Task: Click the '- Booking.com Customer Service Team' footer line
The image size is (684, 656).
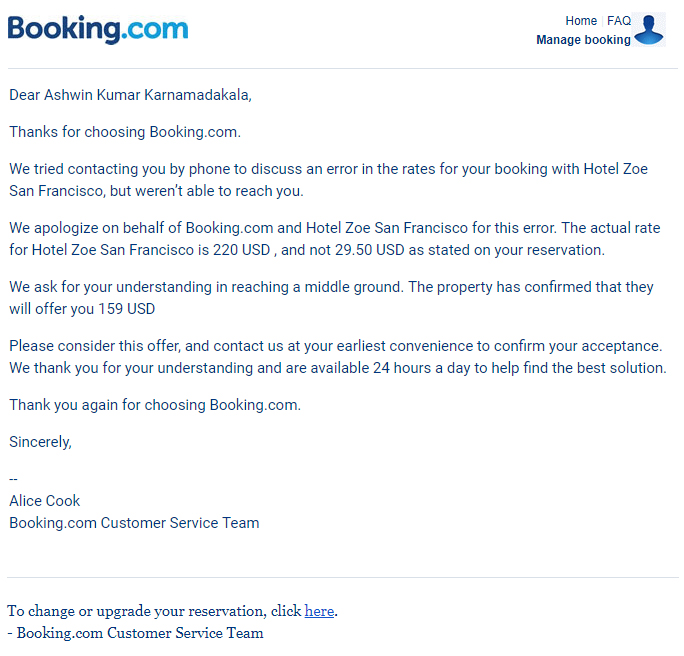Action: [135, 633]
